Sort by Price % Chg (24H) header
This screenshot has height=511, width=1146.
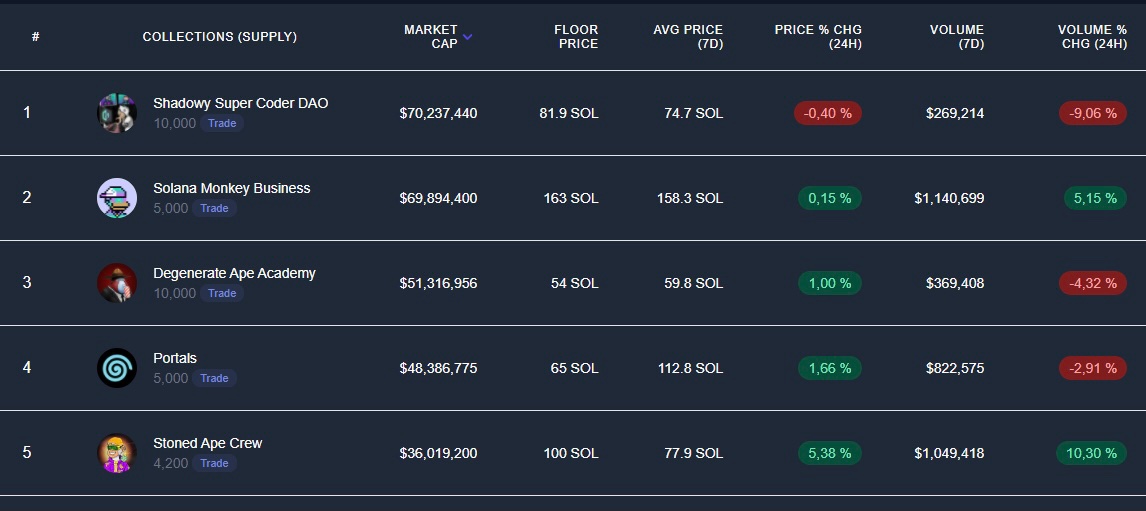click(818, 37)
